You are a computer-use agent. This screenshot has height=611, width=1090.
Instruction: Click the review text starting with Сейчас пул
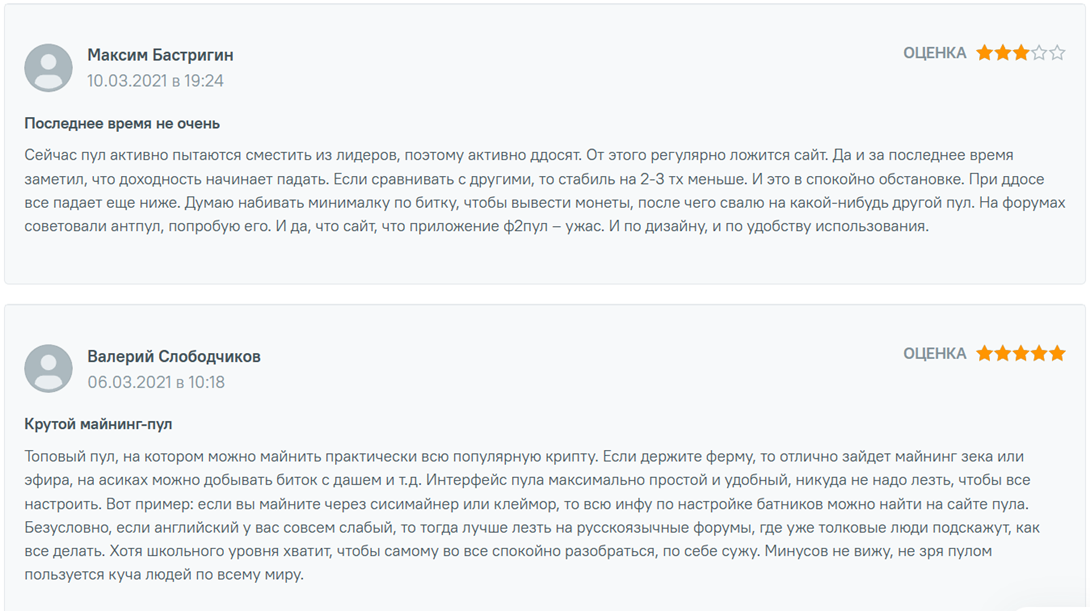click(x=545, y=190)
